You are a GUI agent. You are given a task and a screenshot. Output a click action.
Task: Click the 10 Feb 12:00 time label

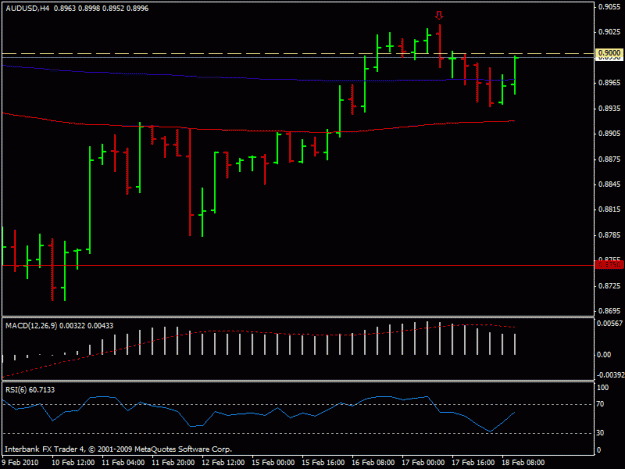[73, 463]
